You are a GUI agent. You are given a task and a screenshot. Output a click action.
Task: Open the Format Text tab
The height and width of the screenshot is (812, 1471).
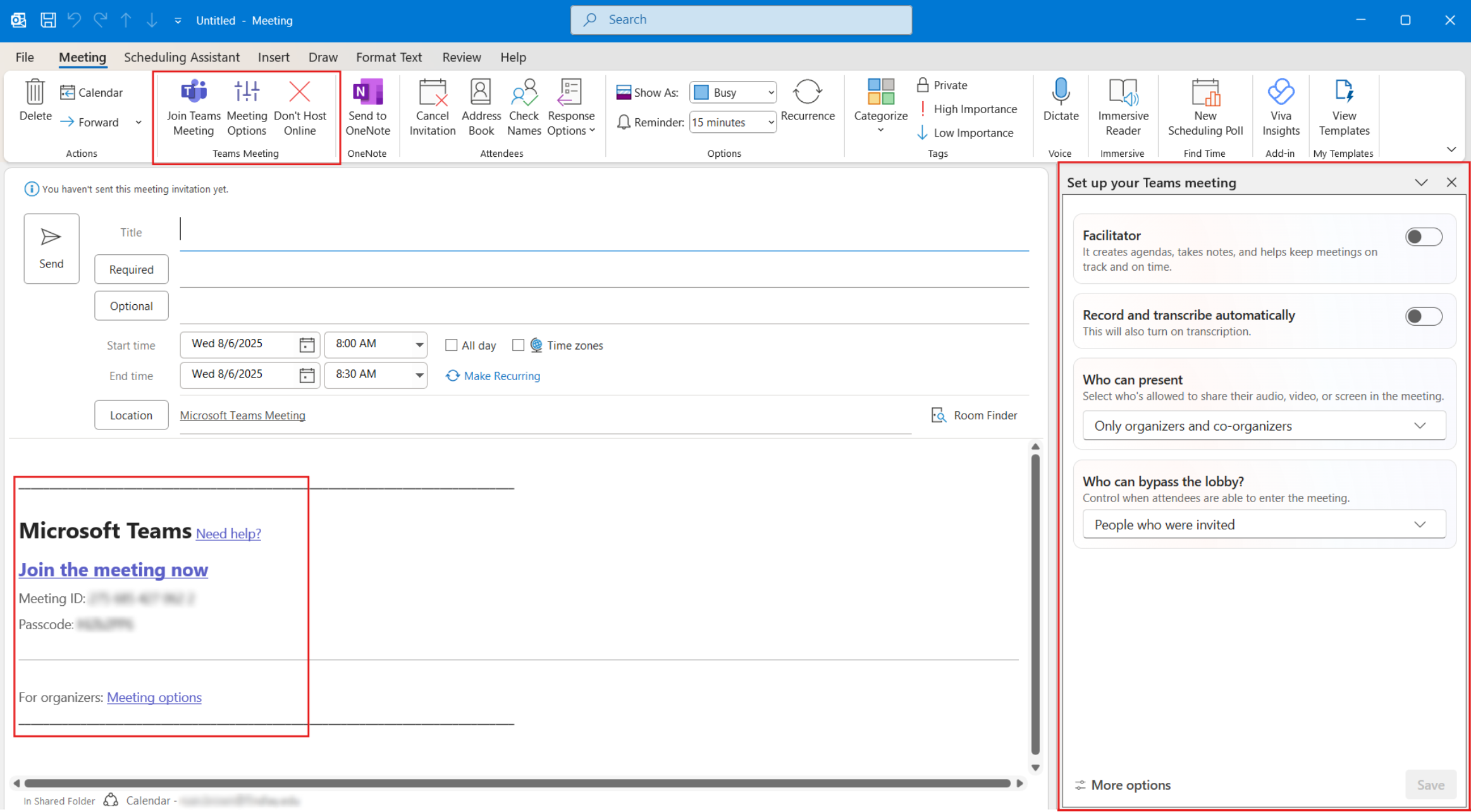point(388,58)
